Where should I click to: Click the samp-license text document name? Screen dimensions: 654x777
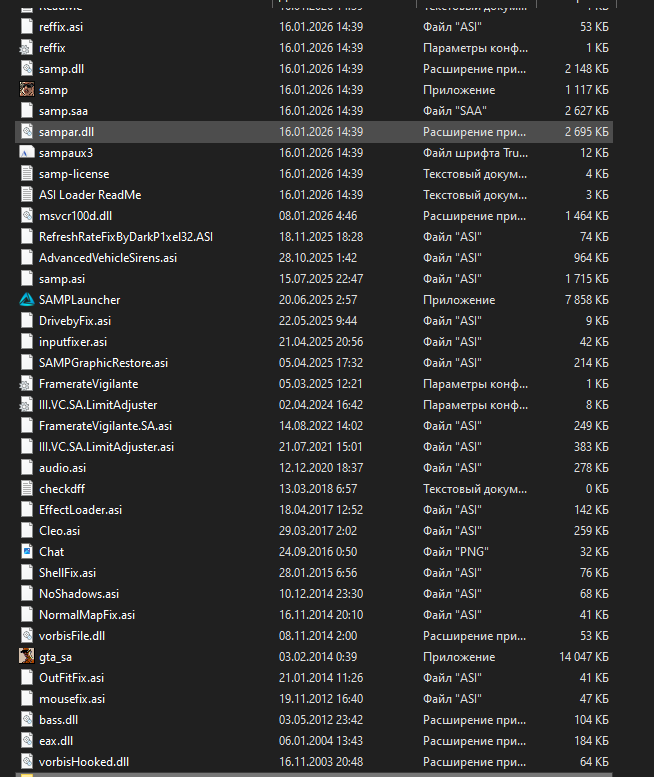[73, 174]
